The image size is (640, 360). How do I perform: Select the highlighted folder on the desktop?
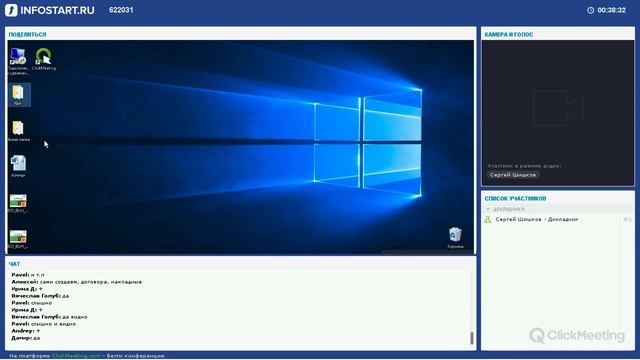pos(18,95)
